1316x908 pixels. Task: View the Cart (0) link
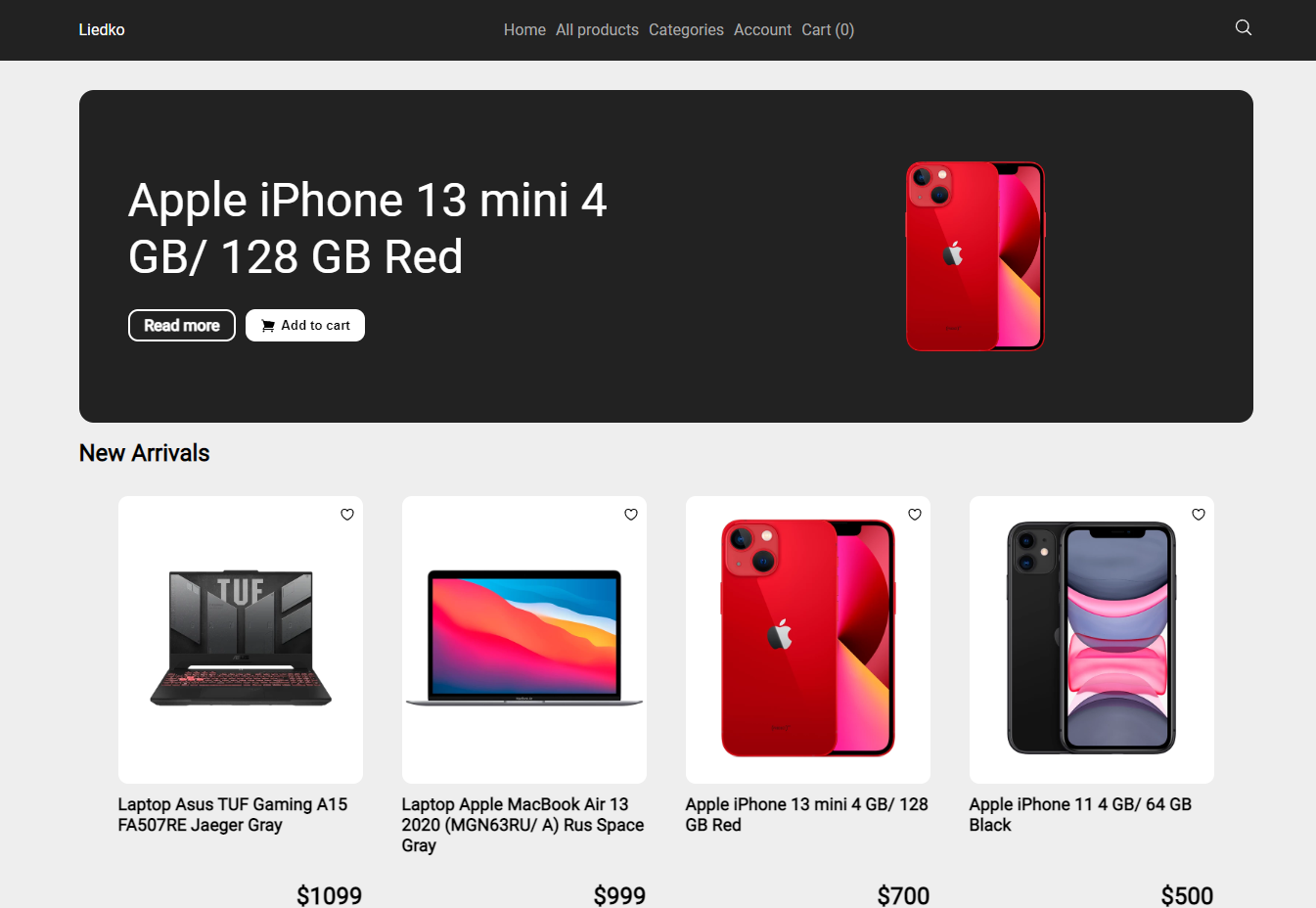pyautogui.click(x=828, y=30)
